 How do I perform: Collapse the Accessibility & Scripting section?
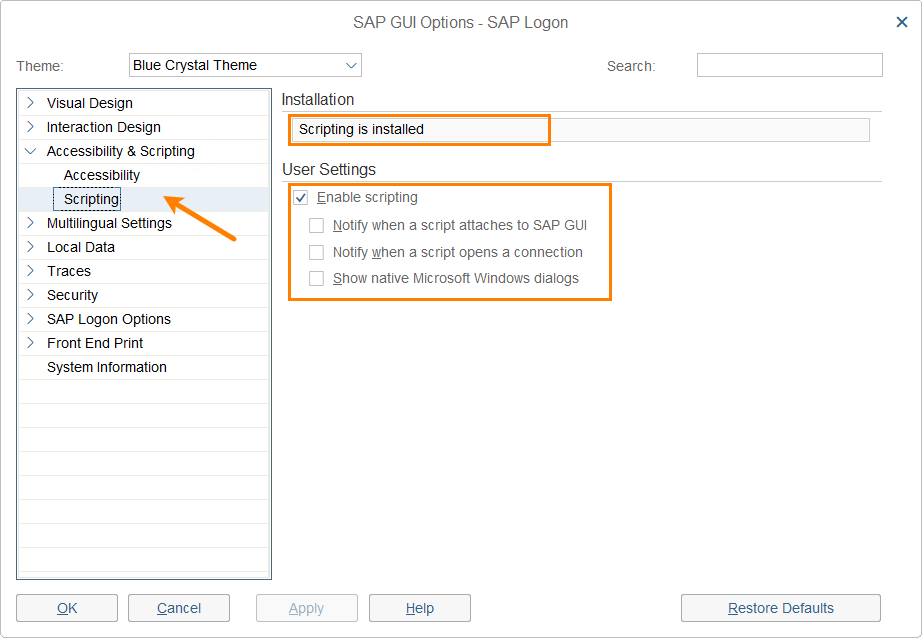pos(31,151)
